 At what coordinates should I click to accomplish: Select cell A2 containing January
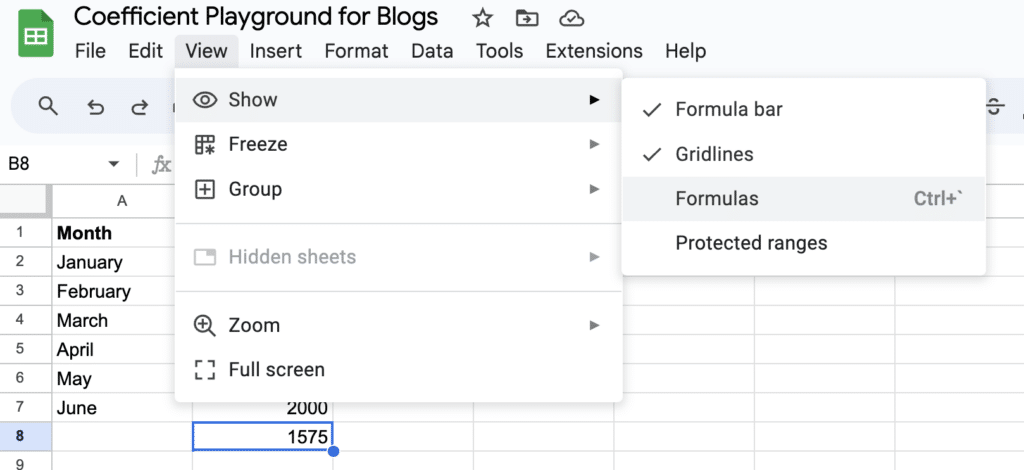(x=122, y=262)
